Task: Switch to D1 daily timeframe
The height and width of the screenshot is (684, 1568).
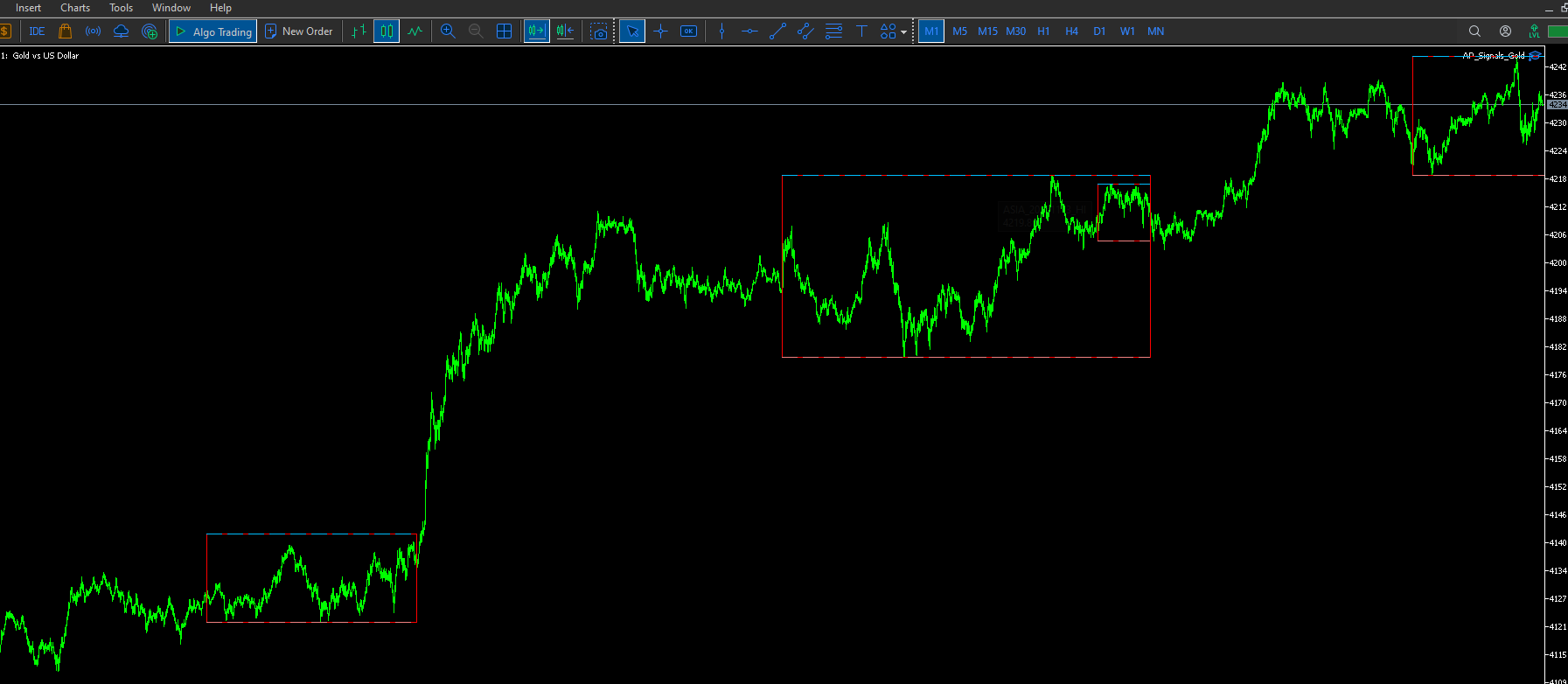Action: (x=1099, y=31)
